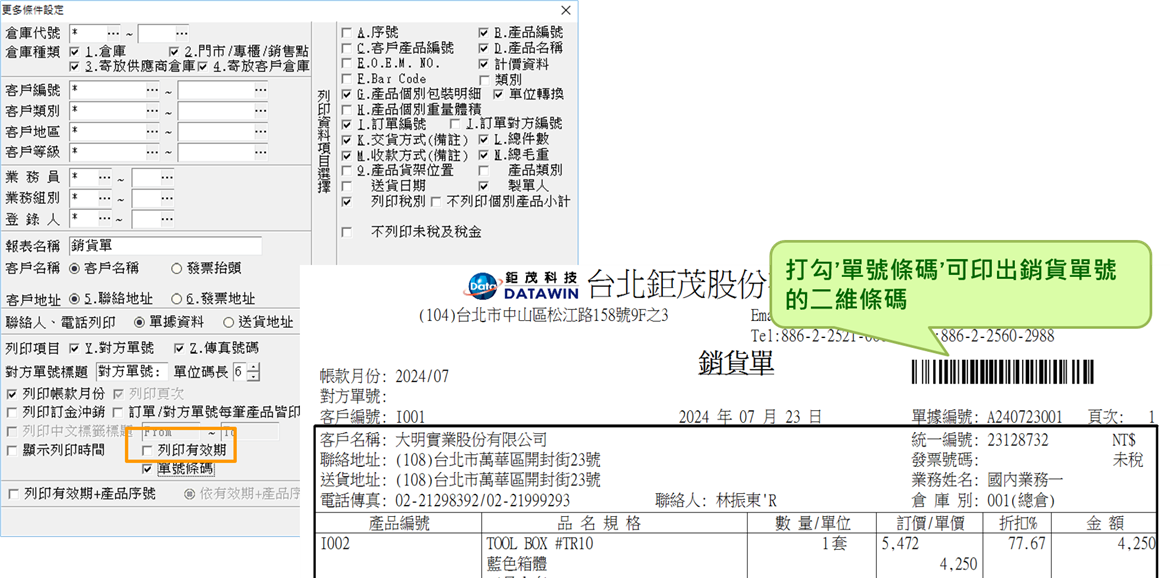Viewport: 1170px width, 578px height.
Task: Select 5.聯絡地址 radio option
Action: click(74, 298)
